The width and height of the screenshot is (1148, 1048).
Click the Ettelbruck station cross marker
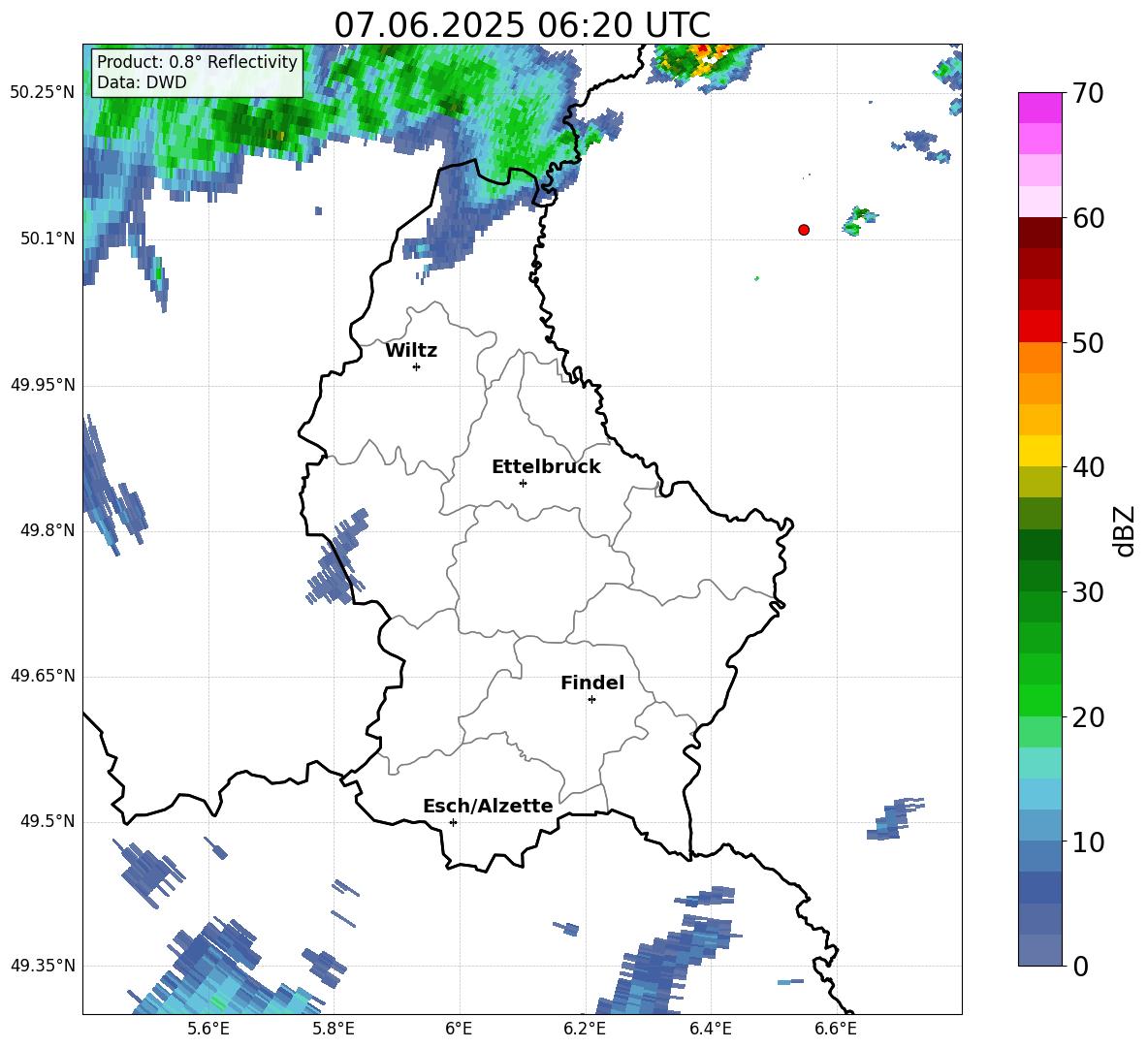tap(523, 483)
